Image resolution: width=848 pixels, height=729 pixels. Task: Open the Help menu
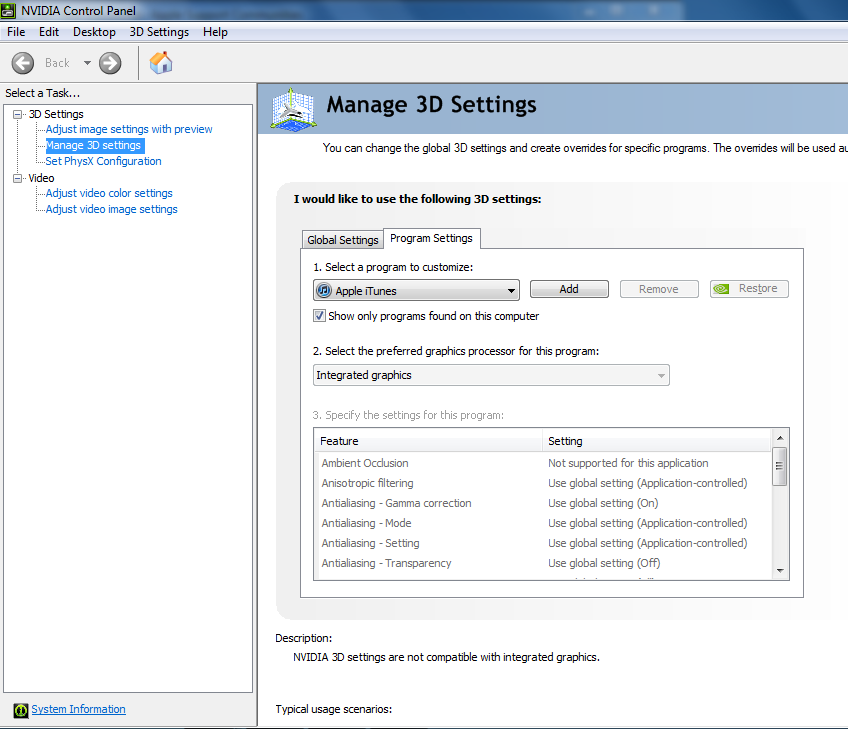[215, 32]
